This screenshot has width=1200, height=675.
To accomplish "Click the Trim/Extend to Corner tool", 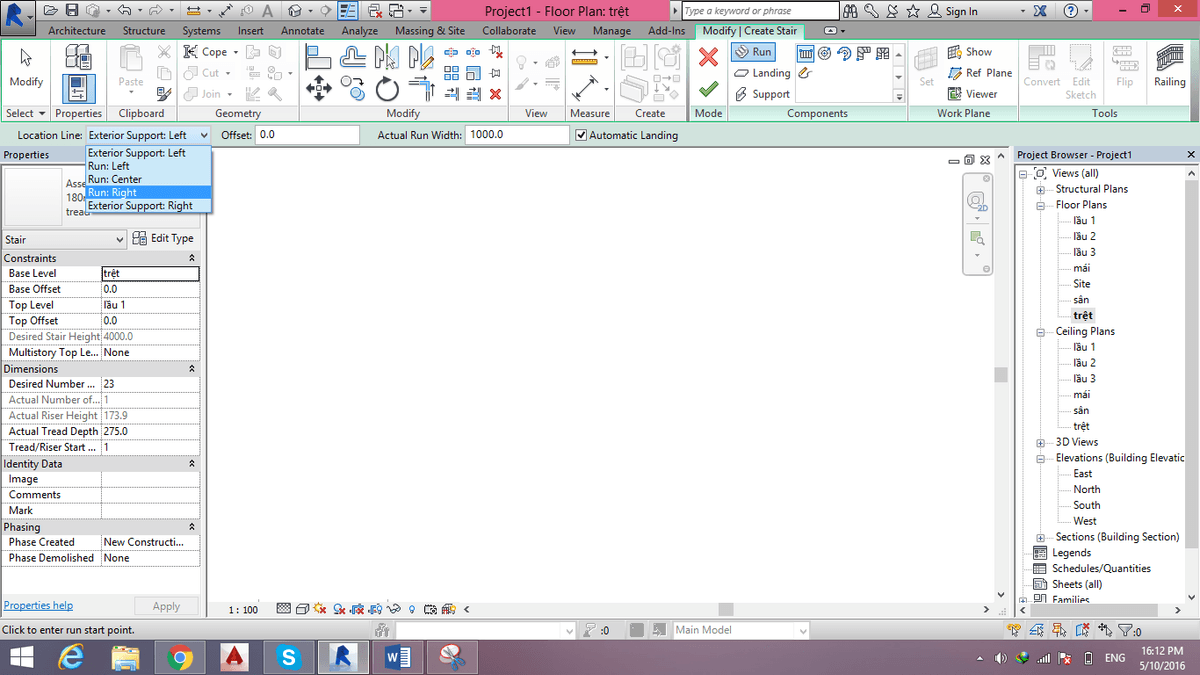I will [x=422, y=88].
